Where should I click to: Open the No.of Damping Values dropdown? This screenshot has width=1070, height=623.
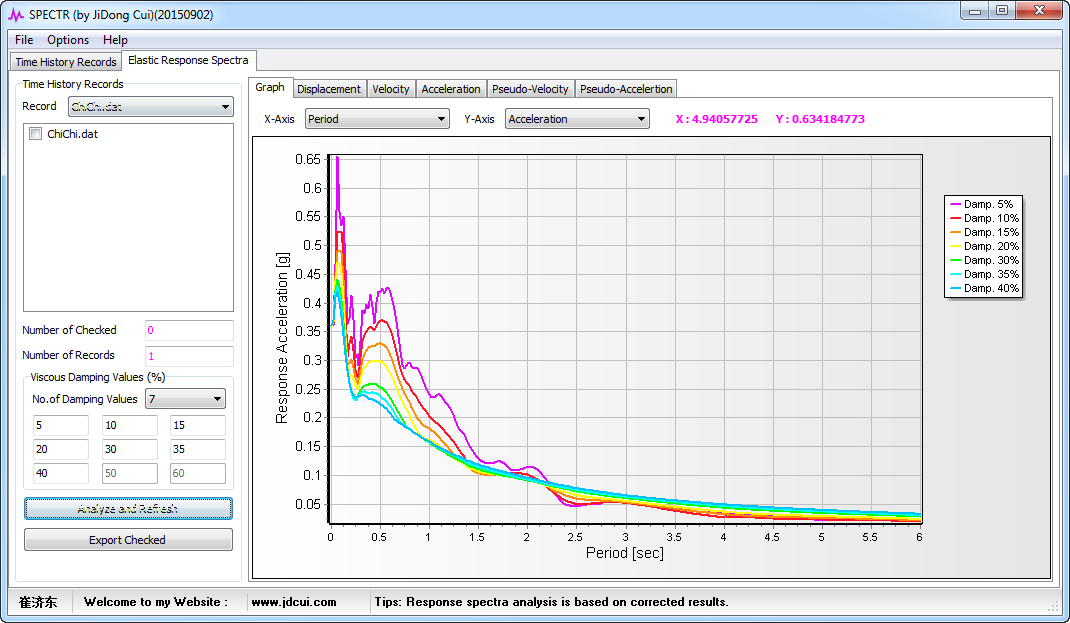[x=186, y=399]
